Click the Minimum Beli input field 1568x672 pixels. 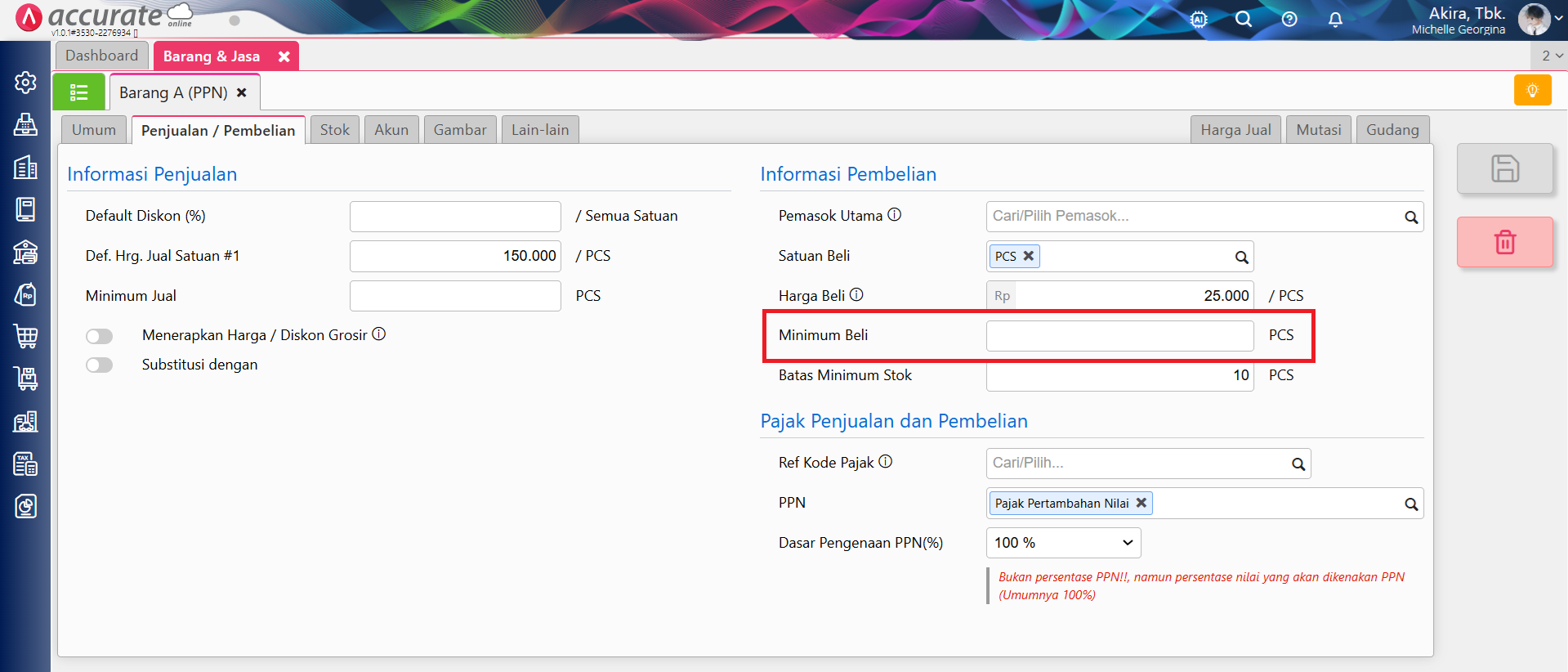coord(1119,336)
